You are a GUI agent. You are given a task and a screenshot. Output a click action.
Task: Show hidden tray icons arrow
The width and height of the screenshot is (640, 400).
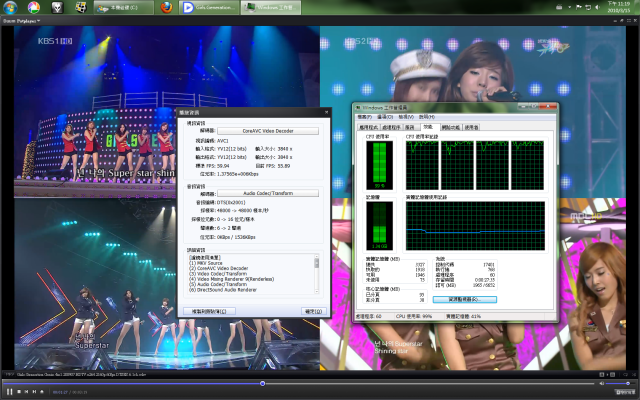569,7
